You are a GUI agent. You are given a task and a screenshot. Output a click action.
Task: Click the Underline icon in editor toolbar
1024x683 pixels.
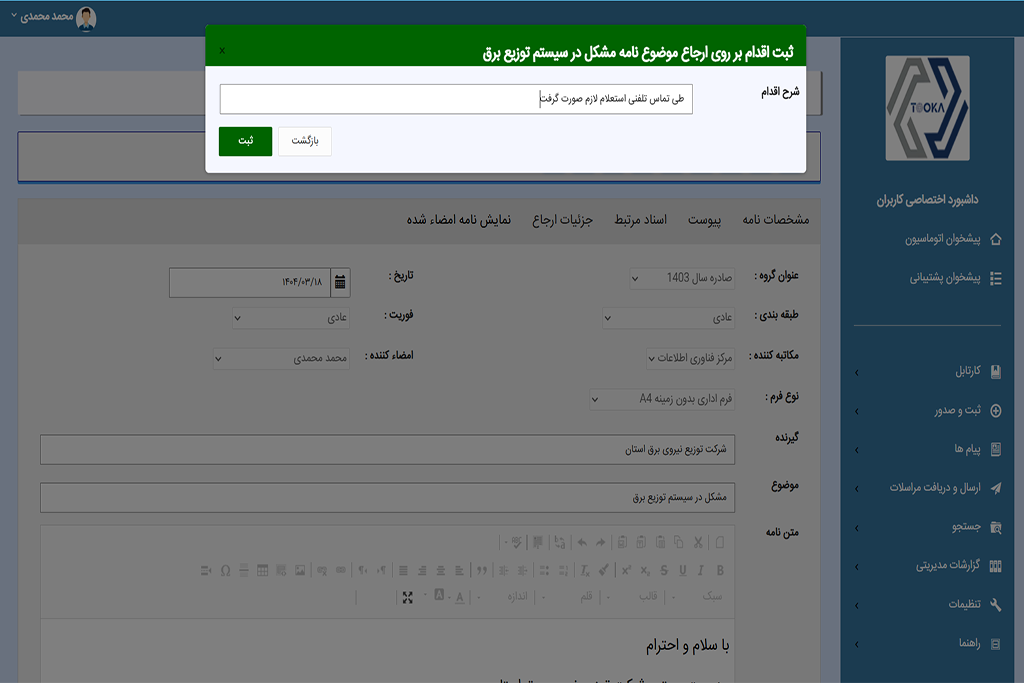(682, 570)
